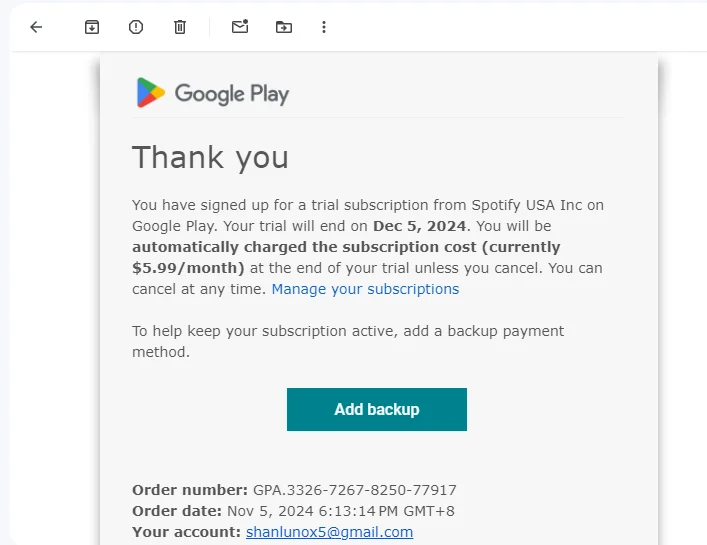This screenshot has height=545, width=707.
Task: Open the shanlunox5@gmail.com account link
Action: (x=330, y=532)
